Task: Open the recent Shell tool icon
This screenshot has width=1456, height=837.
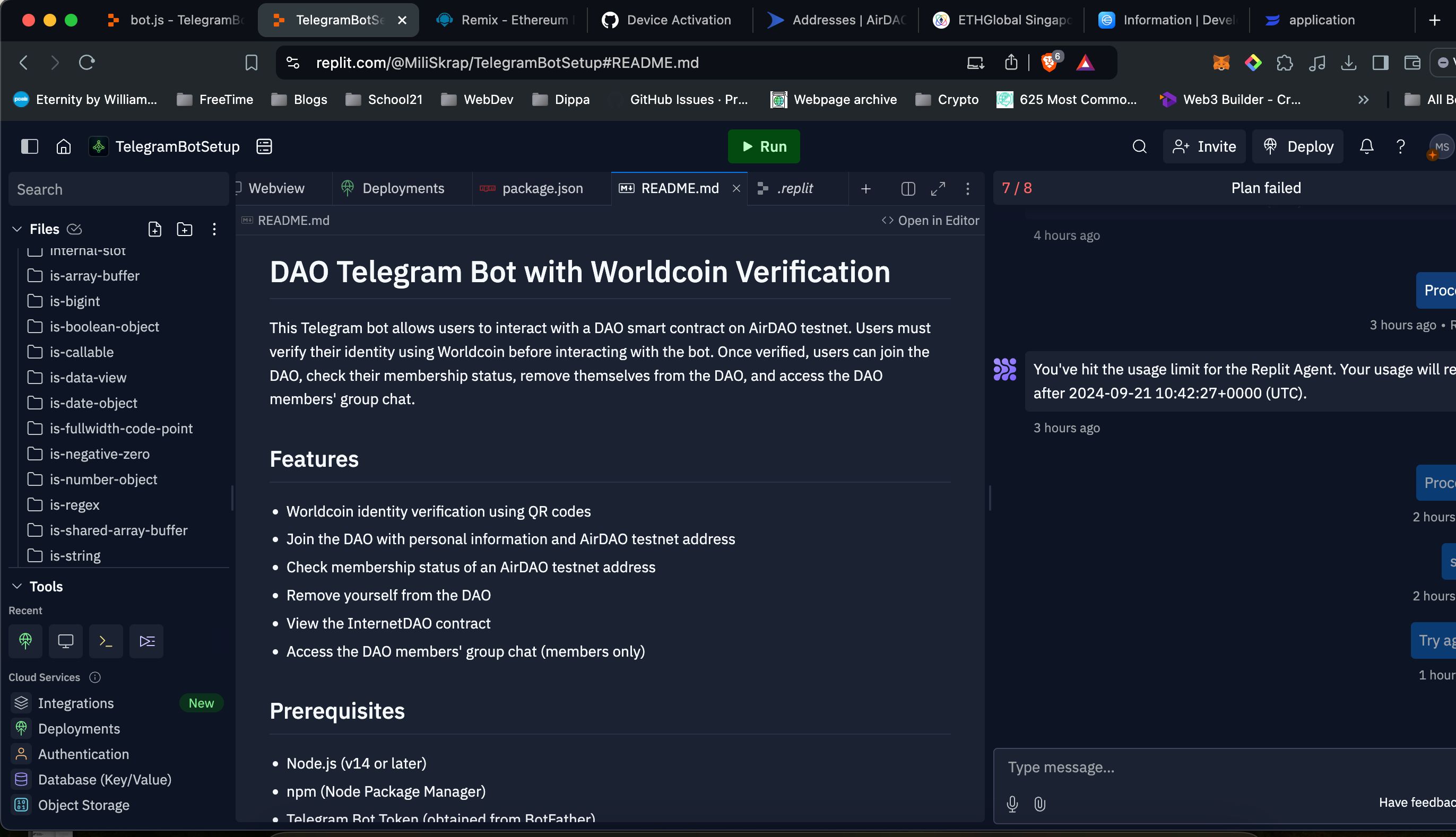Action: [106, 641]
